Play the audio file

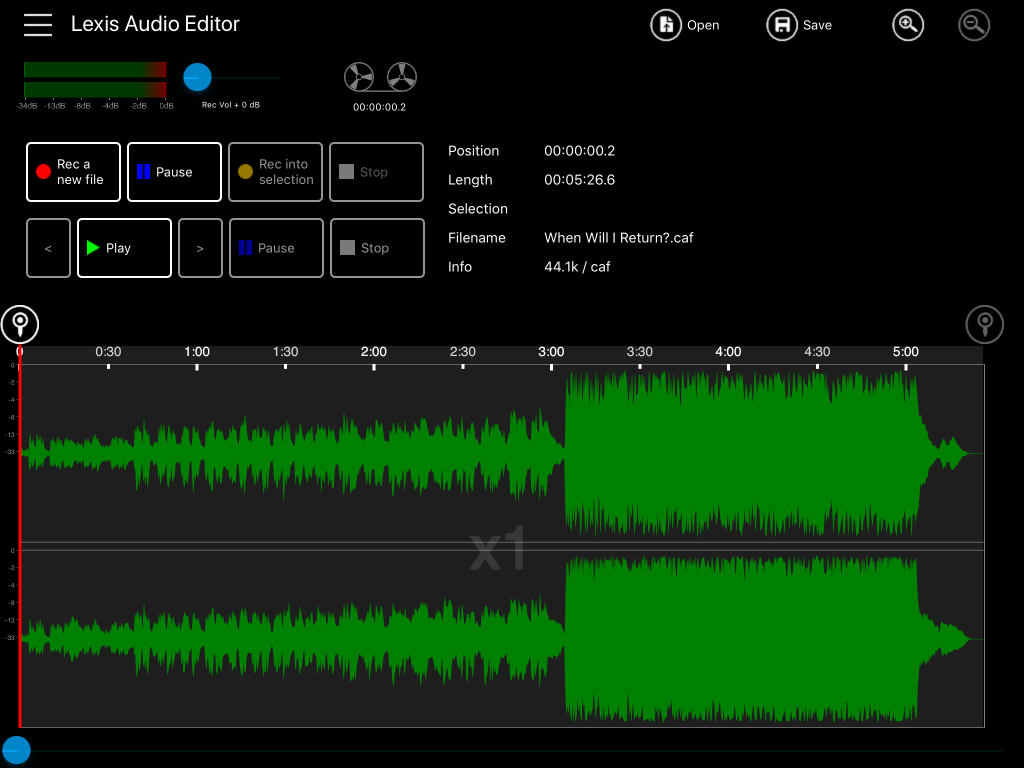(124, 248)
